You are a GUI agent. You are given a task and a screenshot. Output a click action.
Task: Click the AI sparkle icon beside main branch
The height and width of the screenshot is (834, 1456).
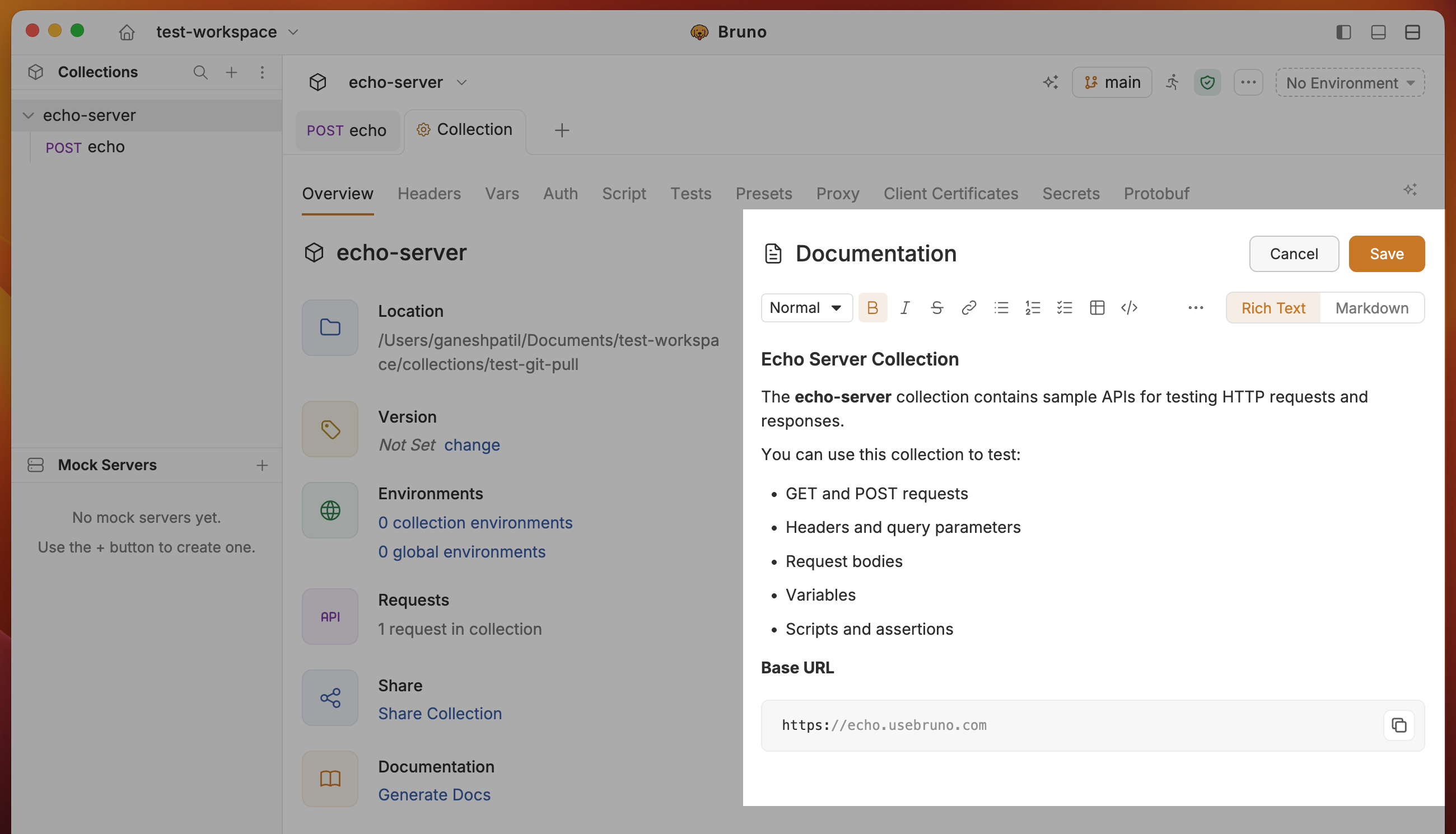coord(1051,82)
